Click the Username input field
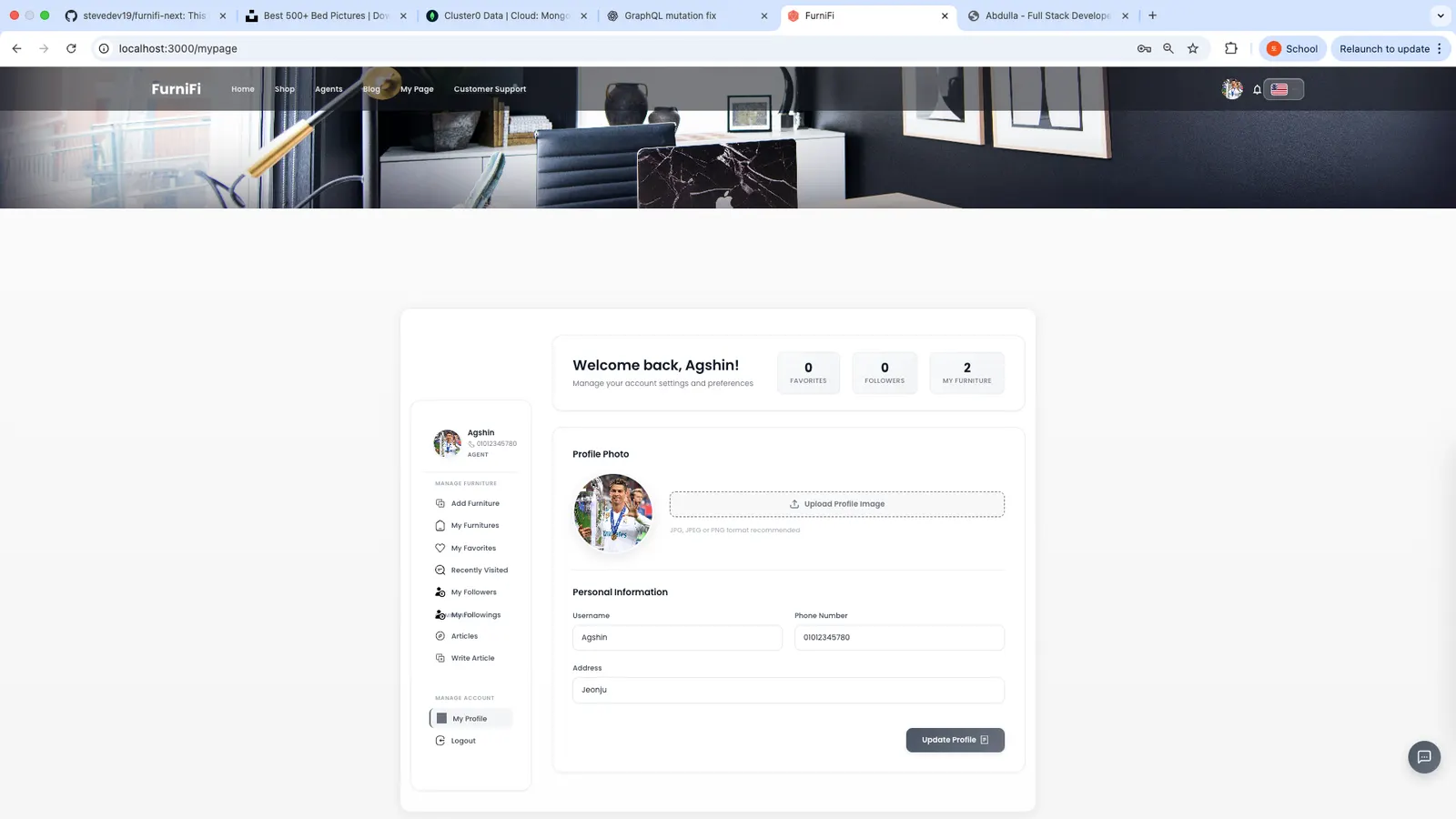 point(677,638)
